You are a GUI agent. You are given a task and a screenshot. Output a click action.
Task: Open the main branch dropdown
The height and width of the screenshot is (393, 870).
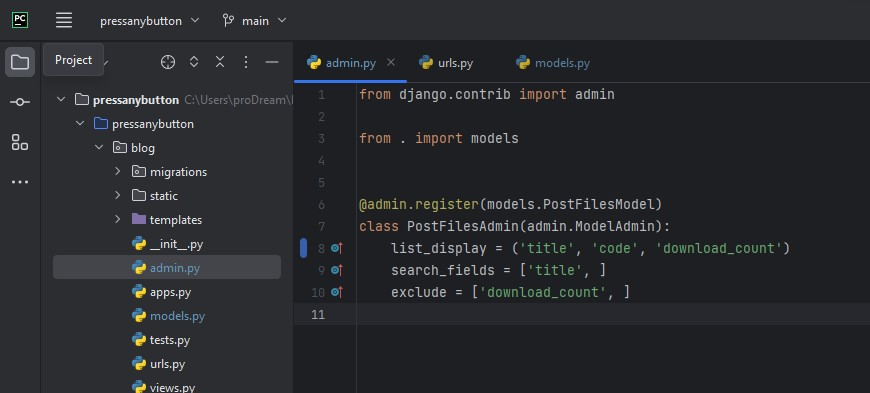pos(254,21)
